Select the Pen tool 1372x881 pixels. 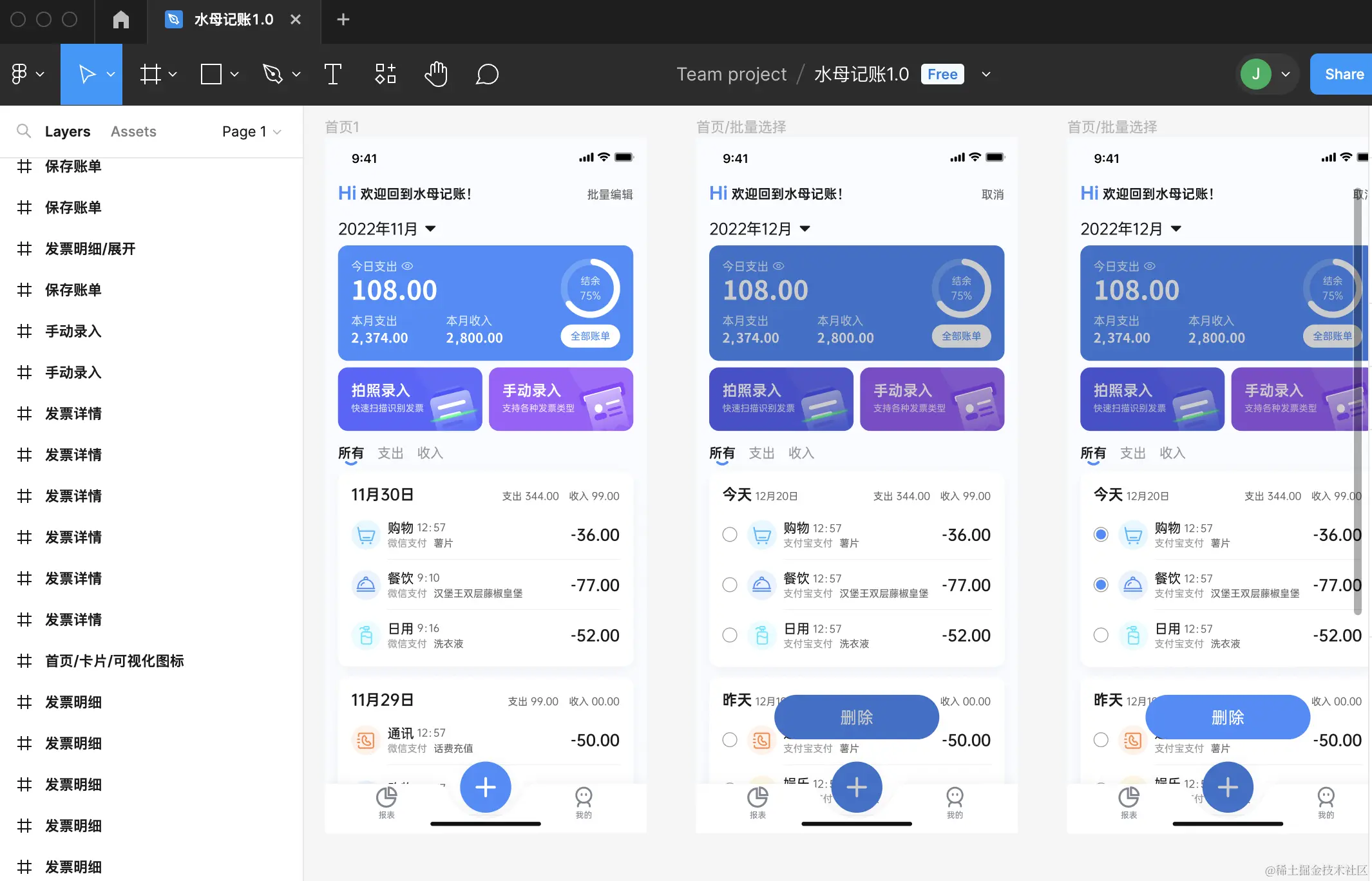(x=272, y=74)
